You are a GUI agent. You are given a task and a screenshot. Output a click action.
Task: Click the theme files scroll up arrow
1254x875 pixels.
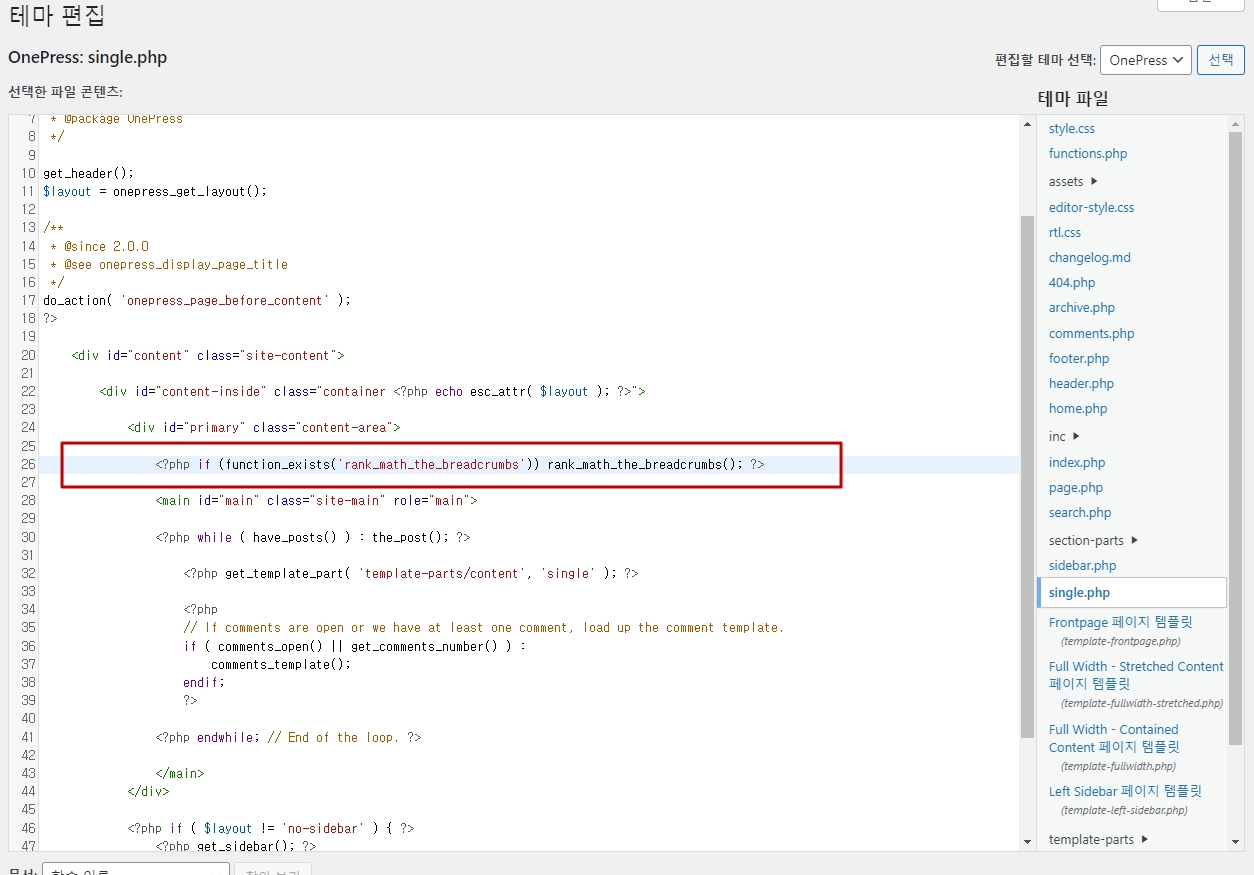point(1236,124)
